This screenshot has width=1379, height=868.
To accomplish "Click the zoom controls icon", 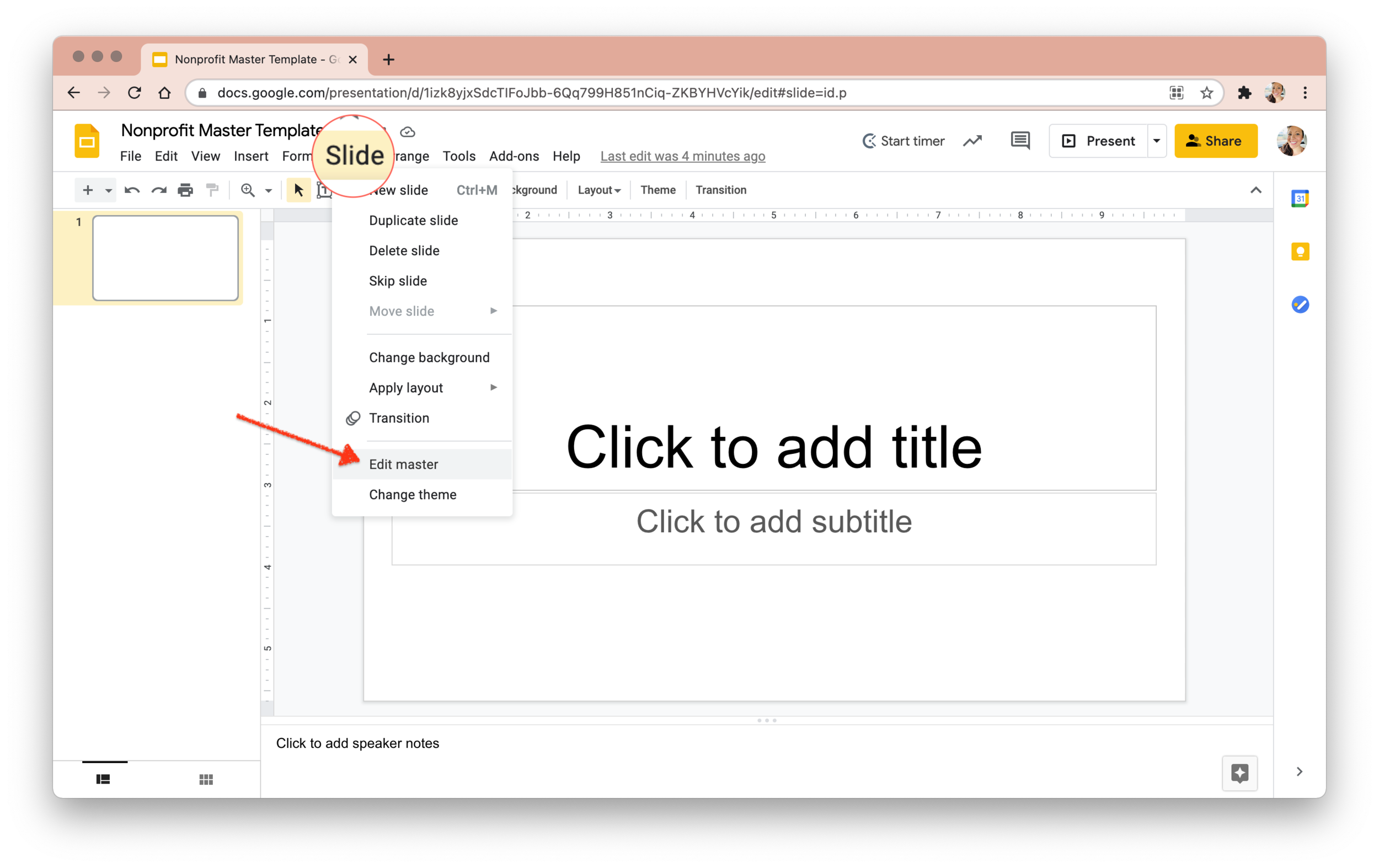I will [x=248, y=190].
